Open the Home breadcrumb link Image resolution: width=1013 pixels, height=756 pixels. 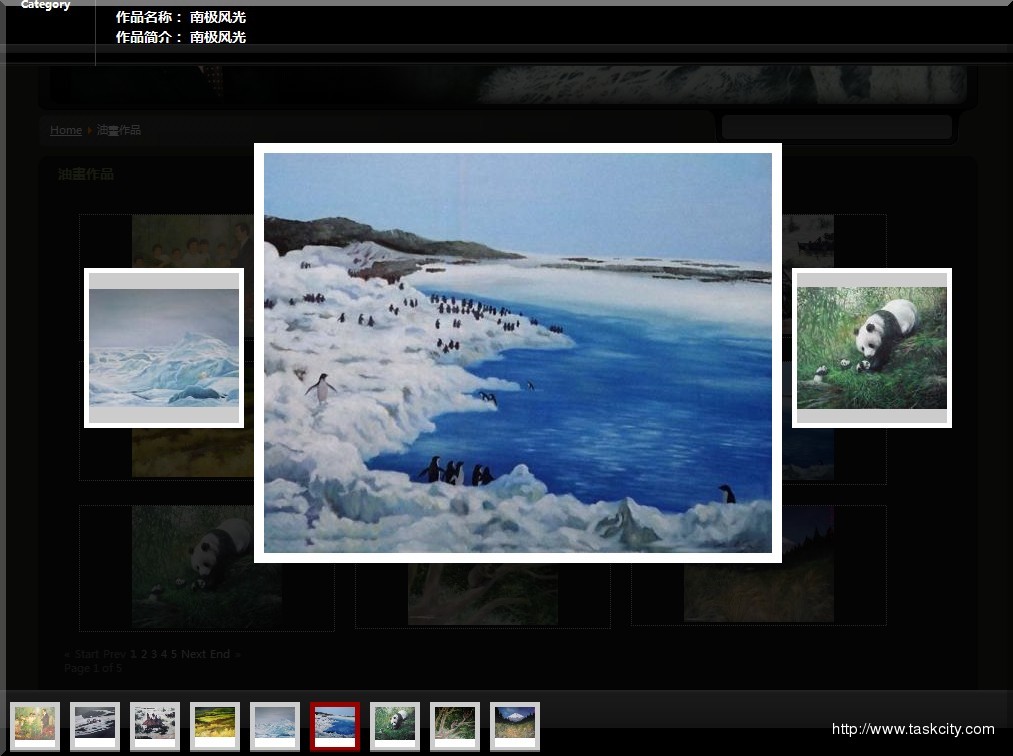pos(66,130)
